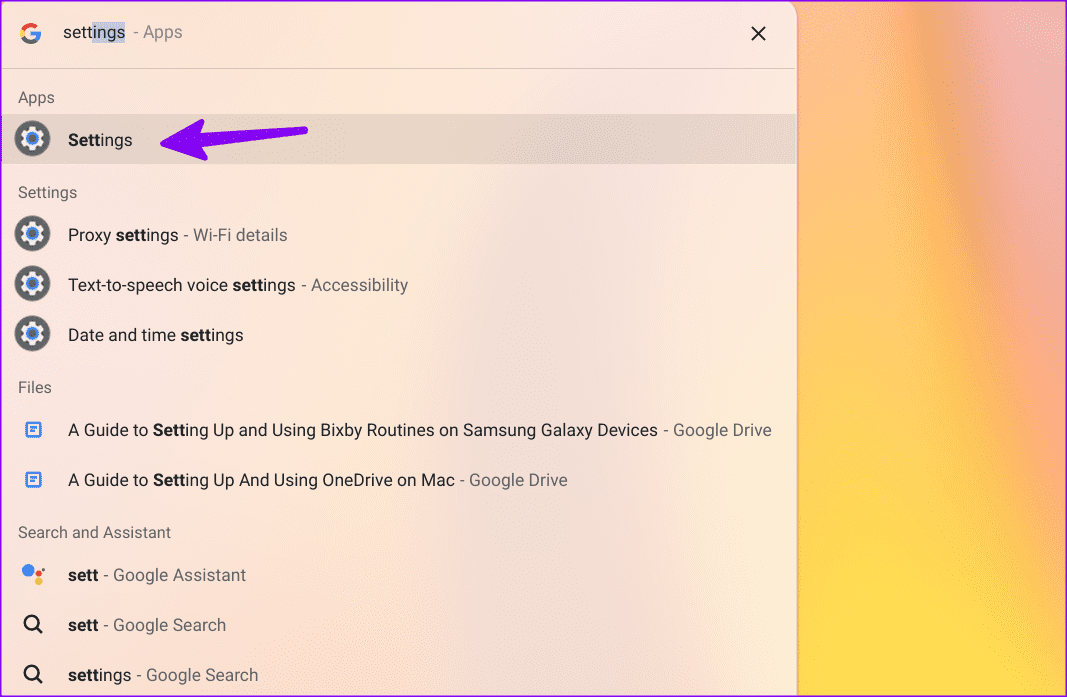This screenshot has height=697, width=1067.
Task: Click the document icon of Bixby Routines guide
Action: point(33,429)
